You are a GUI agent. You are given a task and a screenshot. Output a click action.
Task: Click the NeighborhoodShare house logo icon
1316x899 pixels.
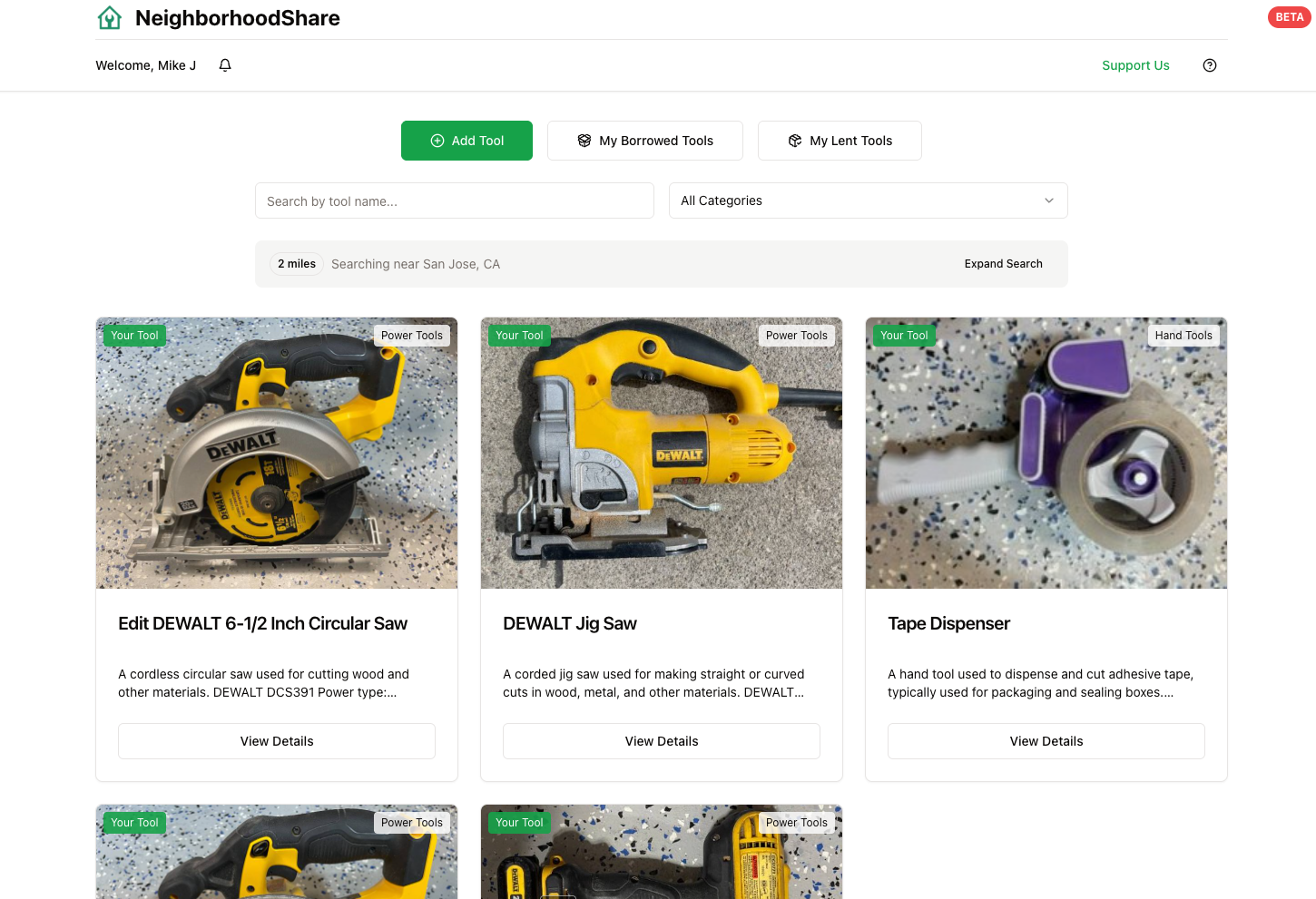click(110, 18)
